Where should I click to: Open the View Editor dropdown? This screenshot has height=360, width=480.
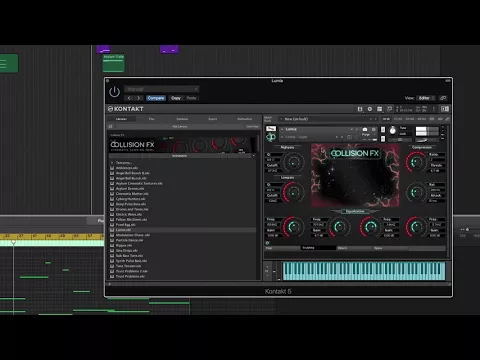coord(426,98)
